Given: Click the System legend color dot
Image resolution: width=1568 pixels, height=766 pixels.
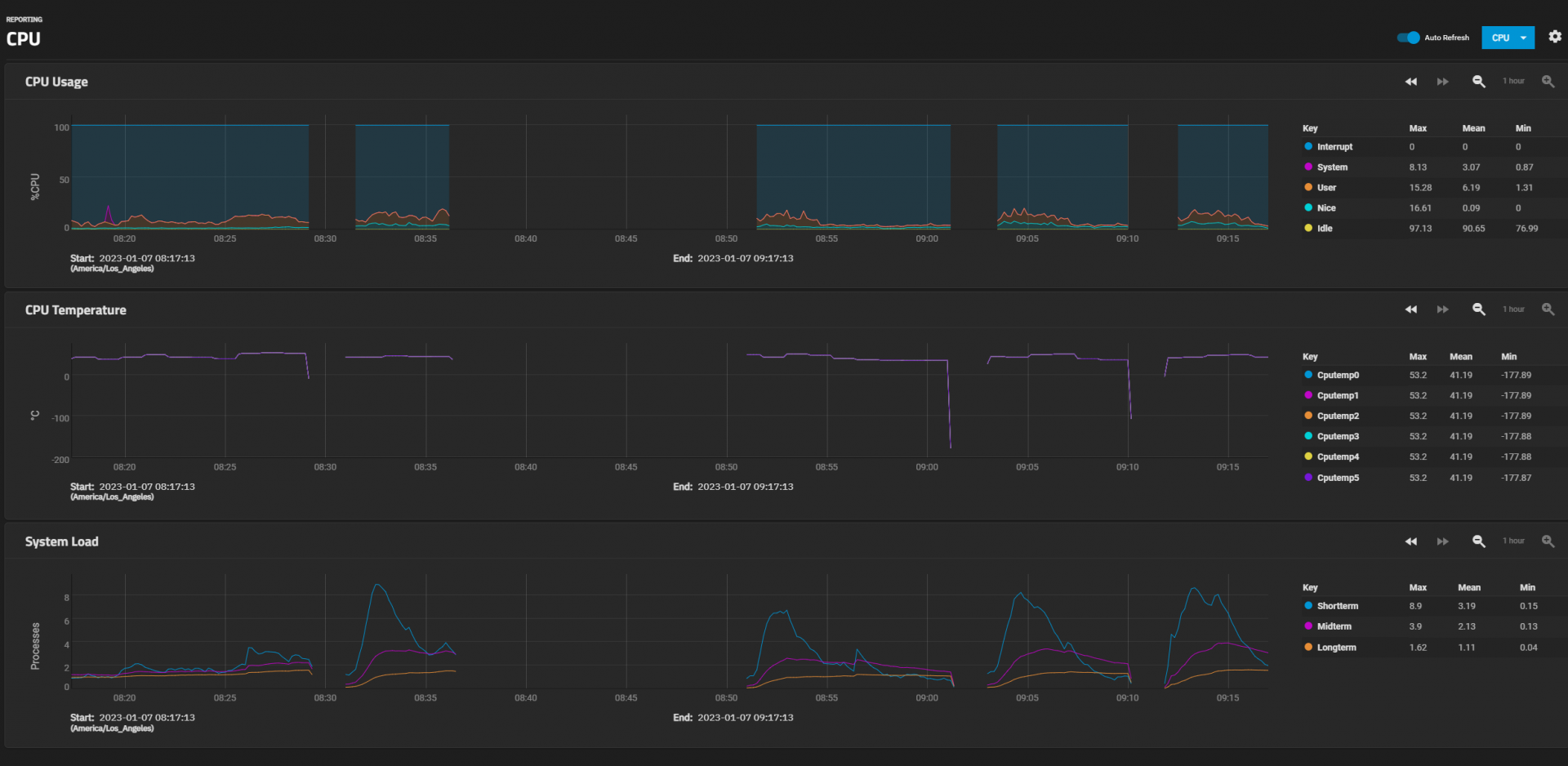Looking at the screenshot, I should pos(1308,167).
